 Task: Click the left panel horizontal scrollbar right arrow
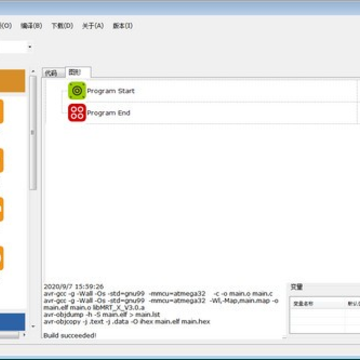click(x=24, y=335)
